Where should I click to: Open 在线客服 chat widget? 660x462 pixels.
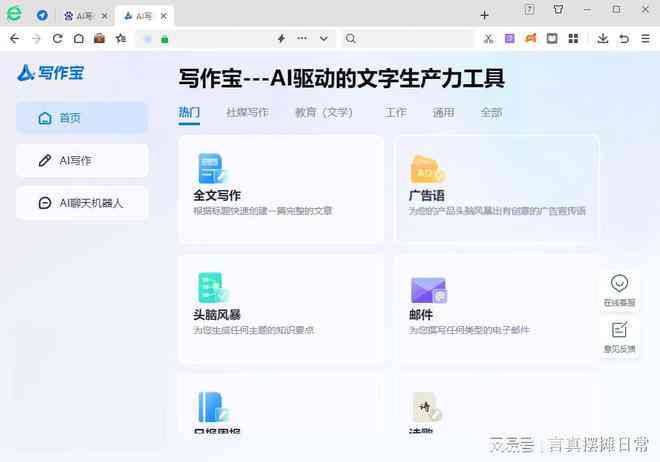[619, 290]
